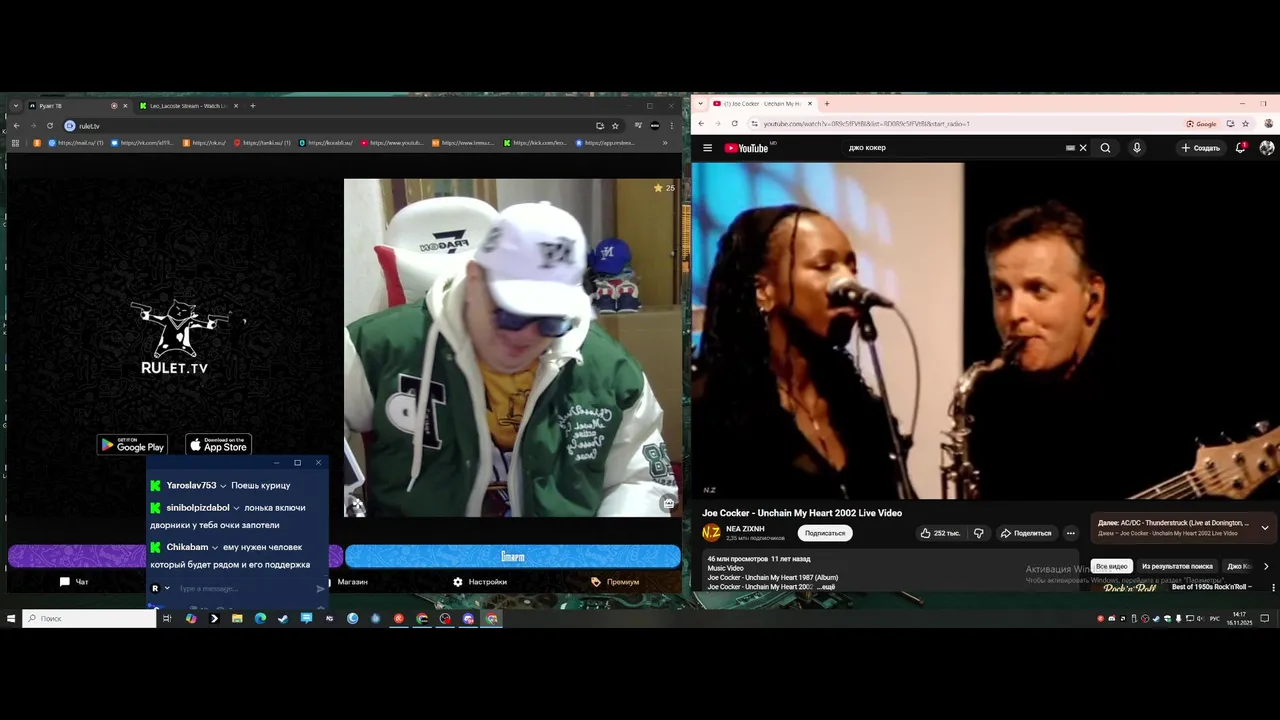This screenshot has width=1280, height=720.
Task: Click the 'Best of 1950s Rock'n'Roll' recommendation
Action: click(1211, 587)
